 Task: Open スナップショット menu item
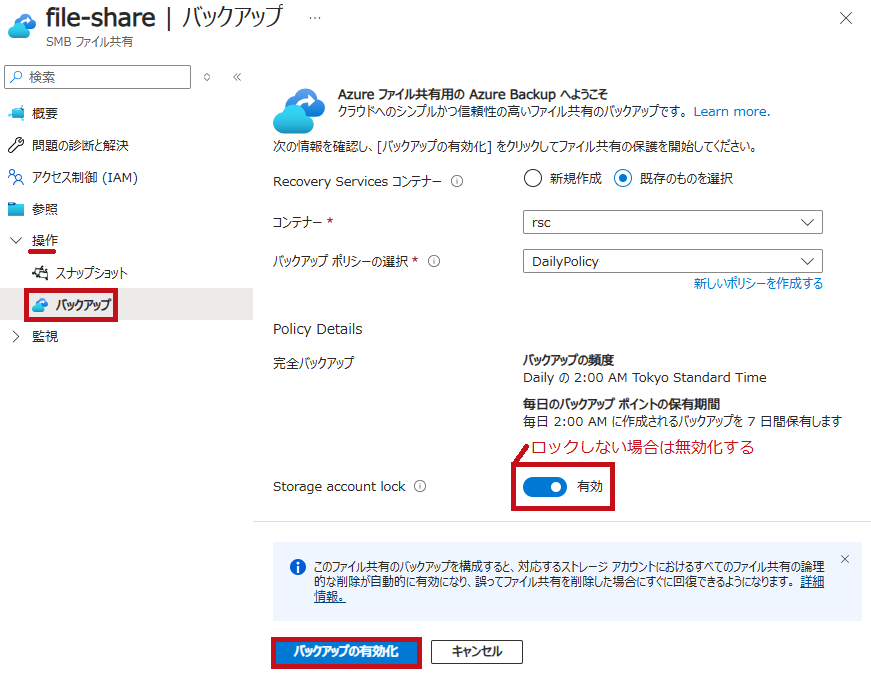point(91,273)
